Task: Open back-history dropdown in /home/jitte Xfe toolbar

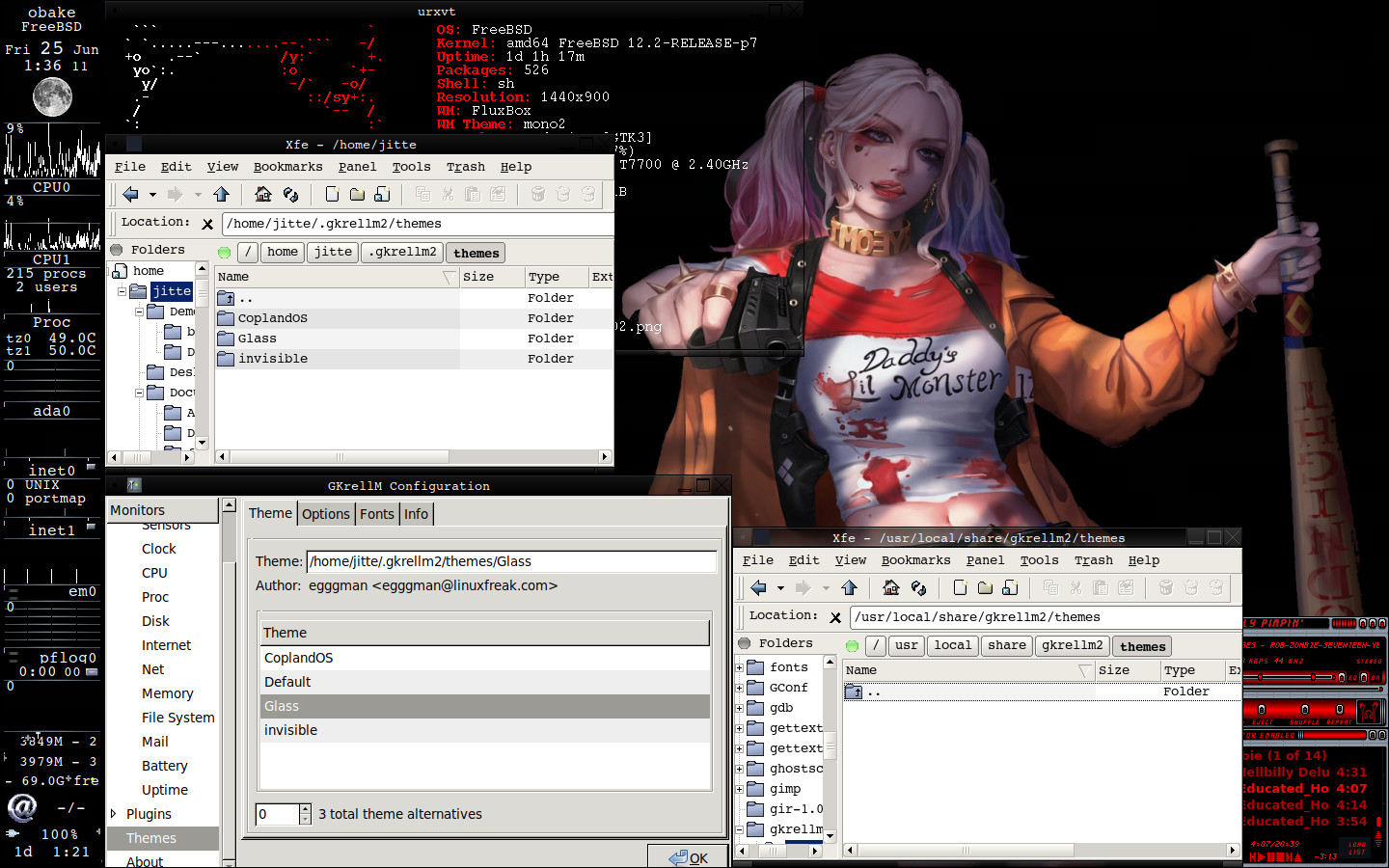Action: tap(152, 195)
